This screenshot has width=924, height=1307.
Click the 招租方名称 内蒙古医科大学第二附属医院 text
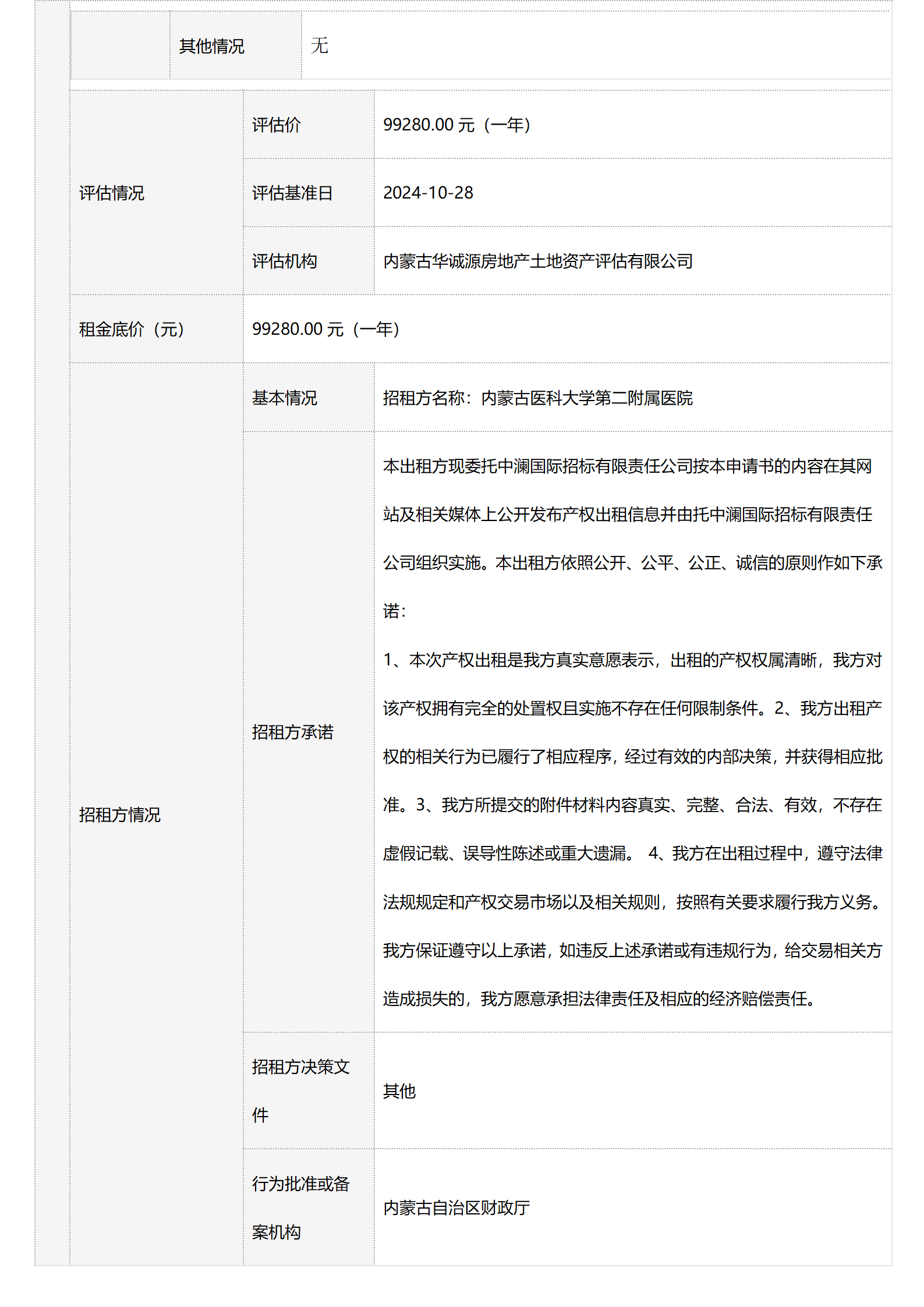tap(538, 398)
